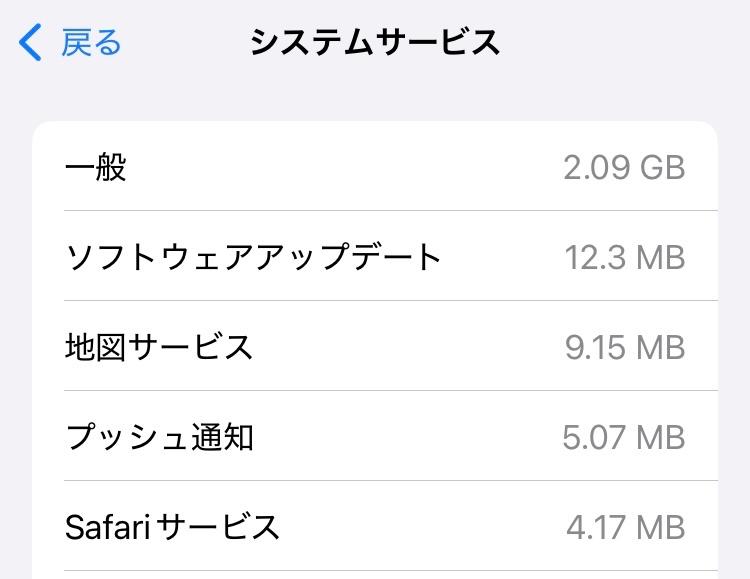Tap the partially visible row below Safariサービス

[x=375, y=575]
